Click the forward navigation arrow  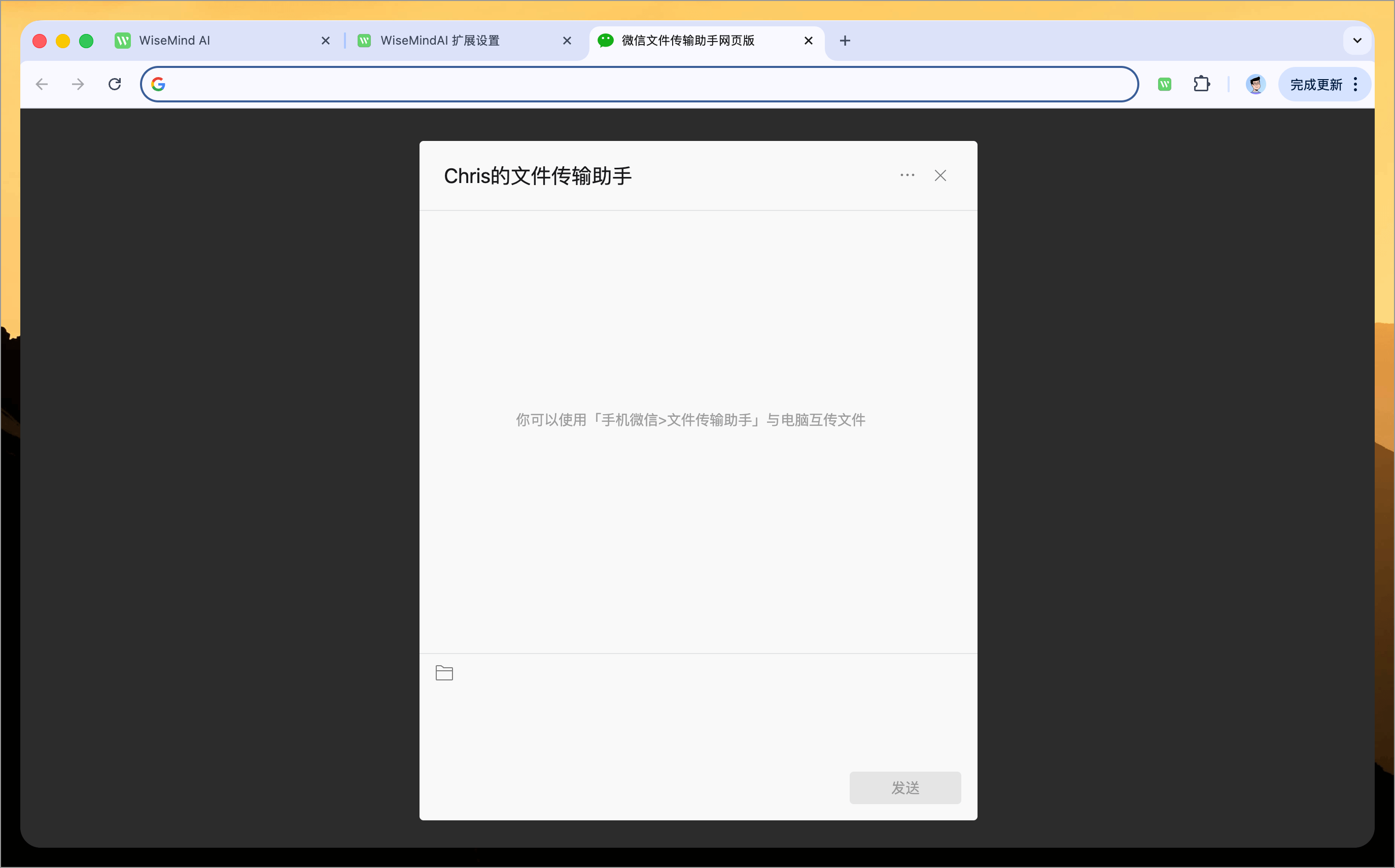point(78,84)
